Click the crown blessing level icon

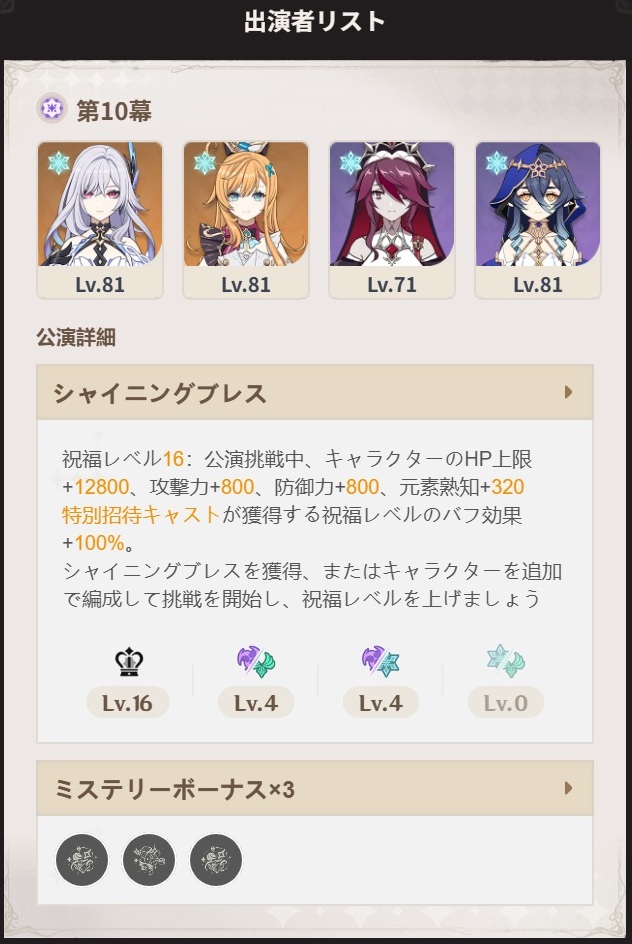129,662
